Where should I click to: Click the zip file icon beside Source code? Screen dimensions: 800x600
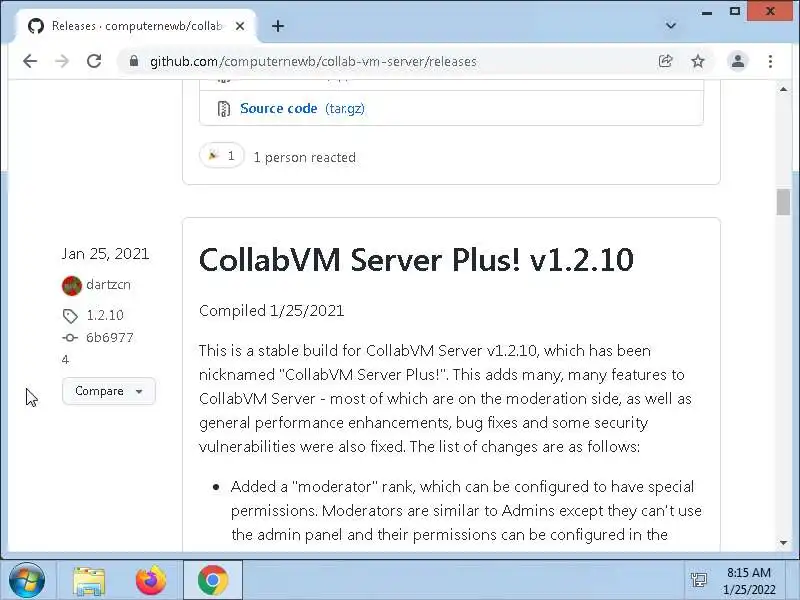point(223,109)
